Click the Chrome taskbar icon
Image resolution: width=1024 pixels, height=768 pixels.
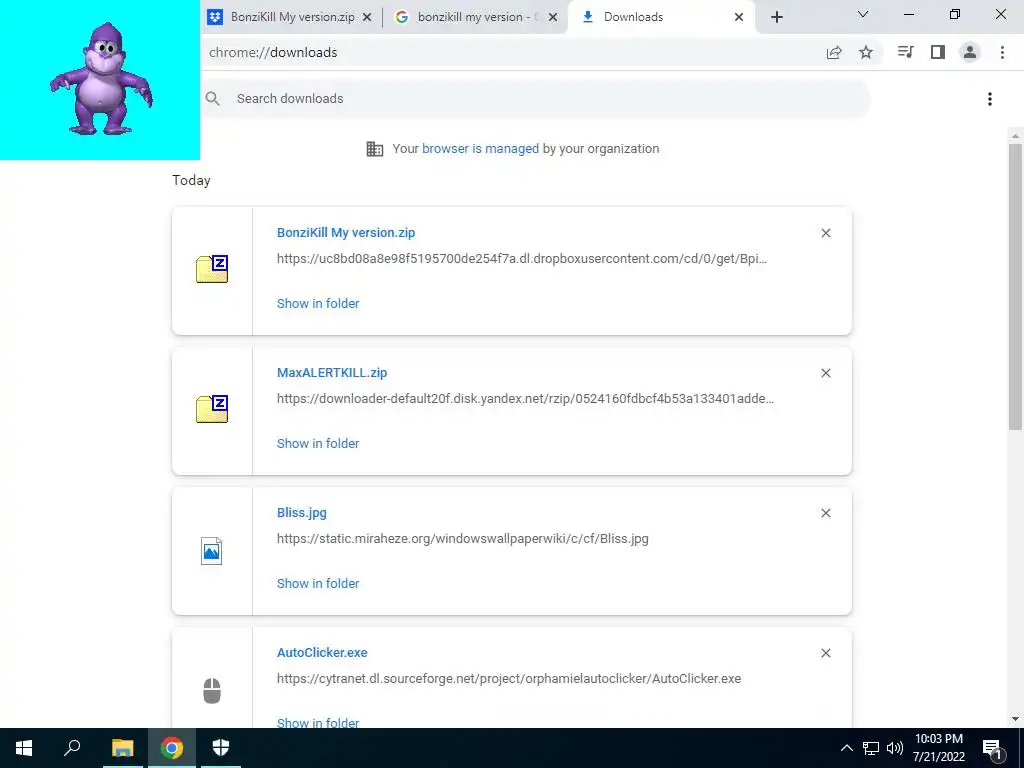pyautogui.click(x=172, y=748)
